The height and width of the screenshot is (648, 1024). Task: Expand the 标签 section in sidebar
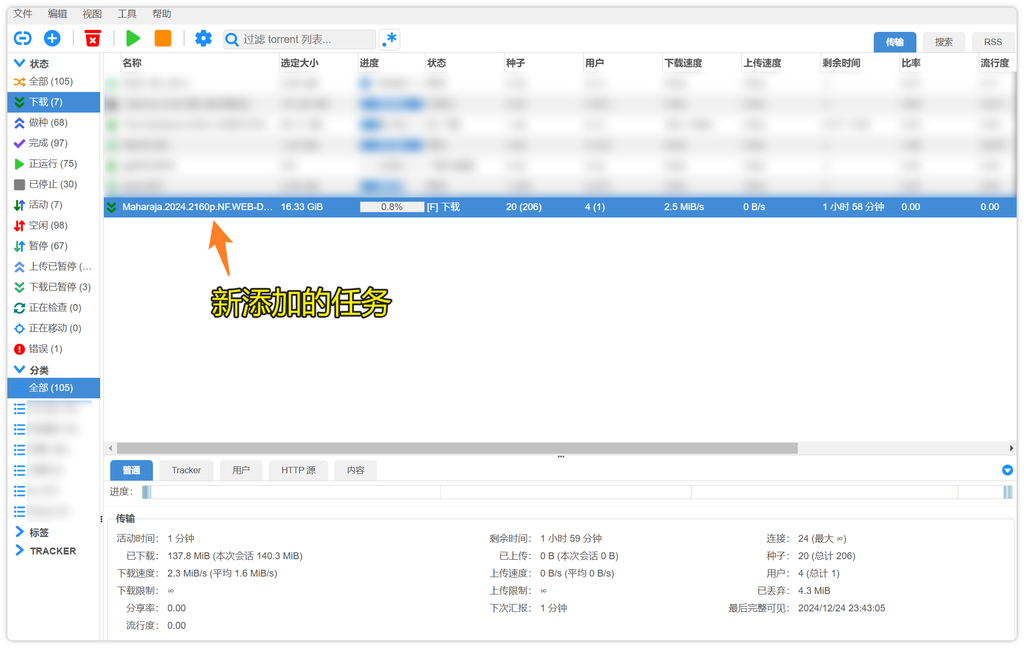click(19, 532)
